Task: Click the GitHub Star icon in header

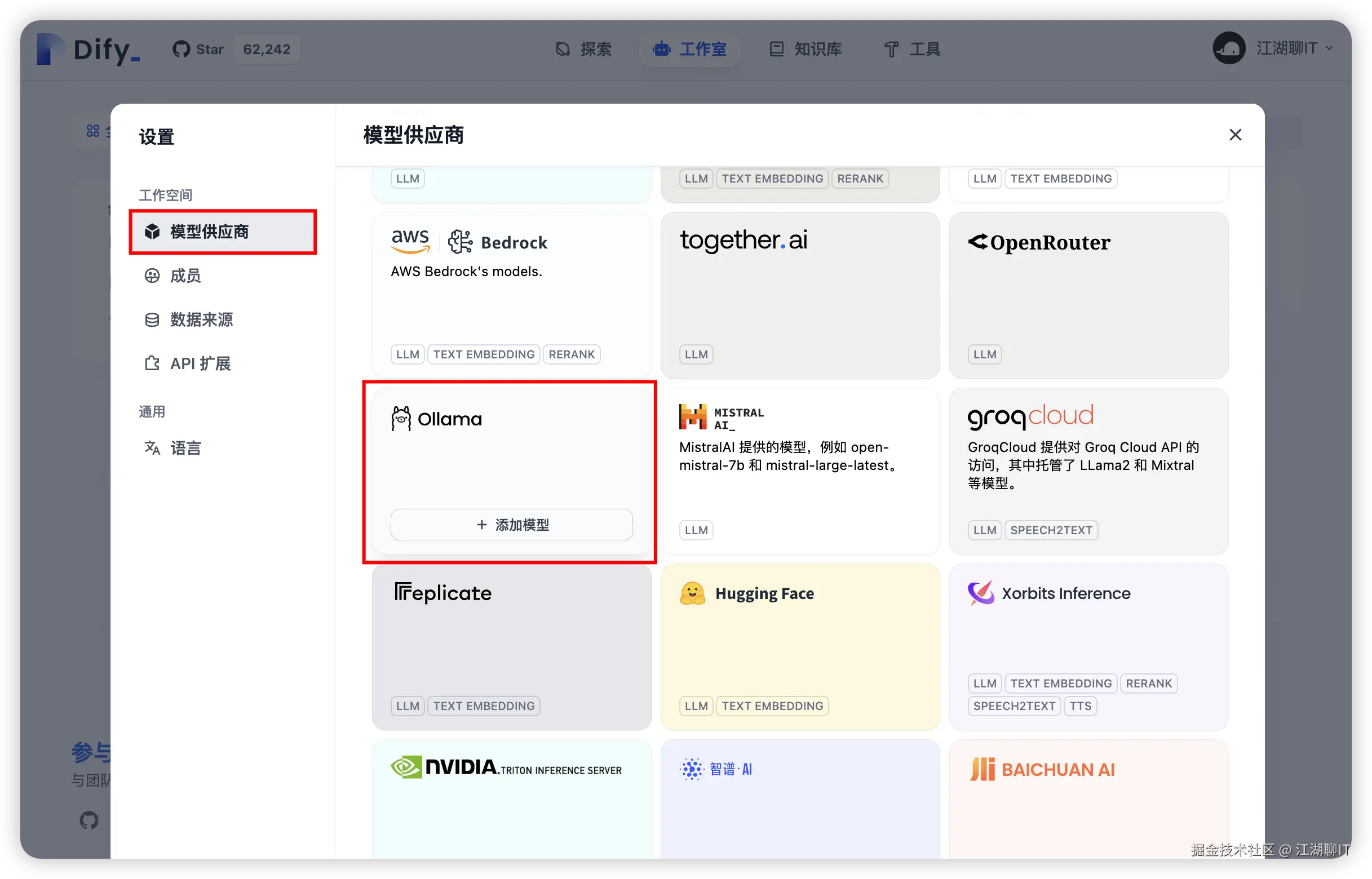Action: (x=181, y=49)
